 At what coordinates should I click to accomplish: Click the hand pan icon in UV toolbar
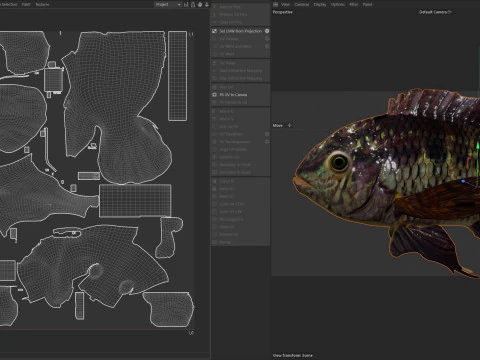point(200,4)
